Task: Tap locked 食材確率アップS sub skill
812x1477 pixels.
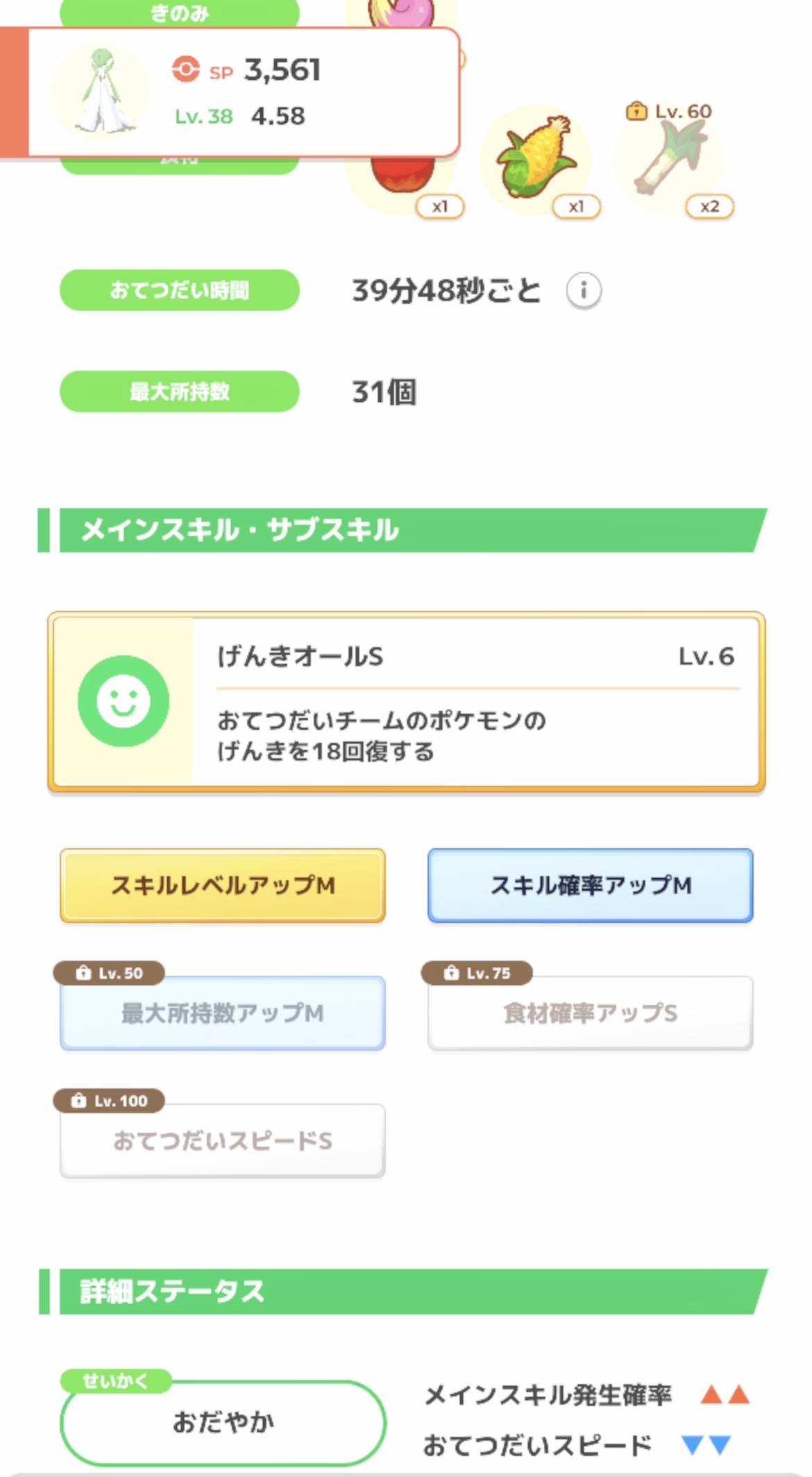Action: point(591,1013)
